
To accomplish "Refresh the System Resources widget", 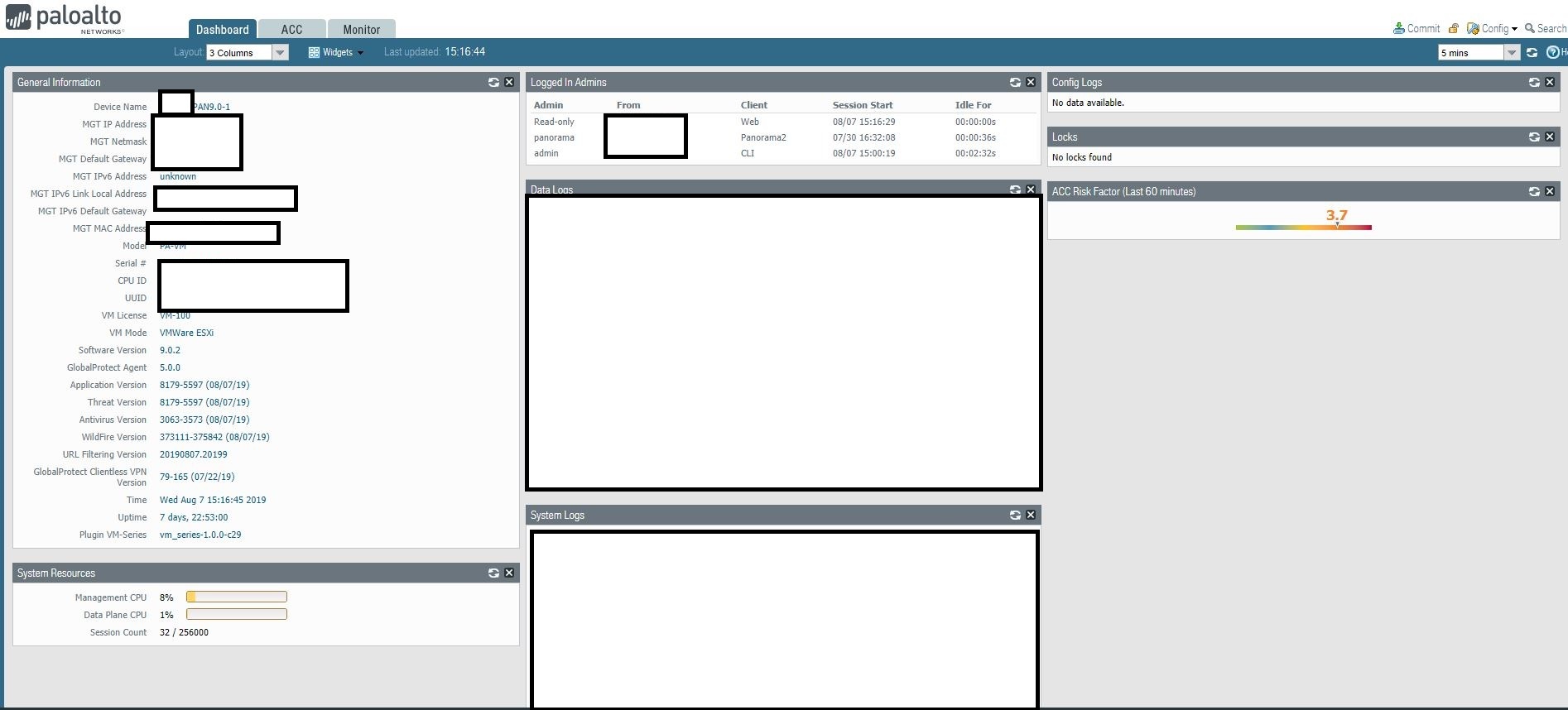I will pyautogui.click(x=493, y=573).
